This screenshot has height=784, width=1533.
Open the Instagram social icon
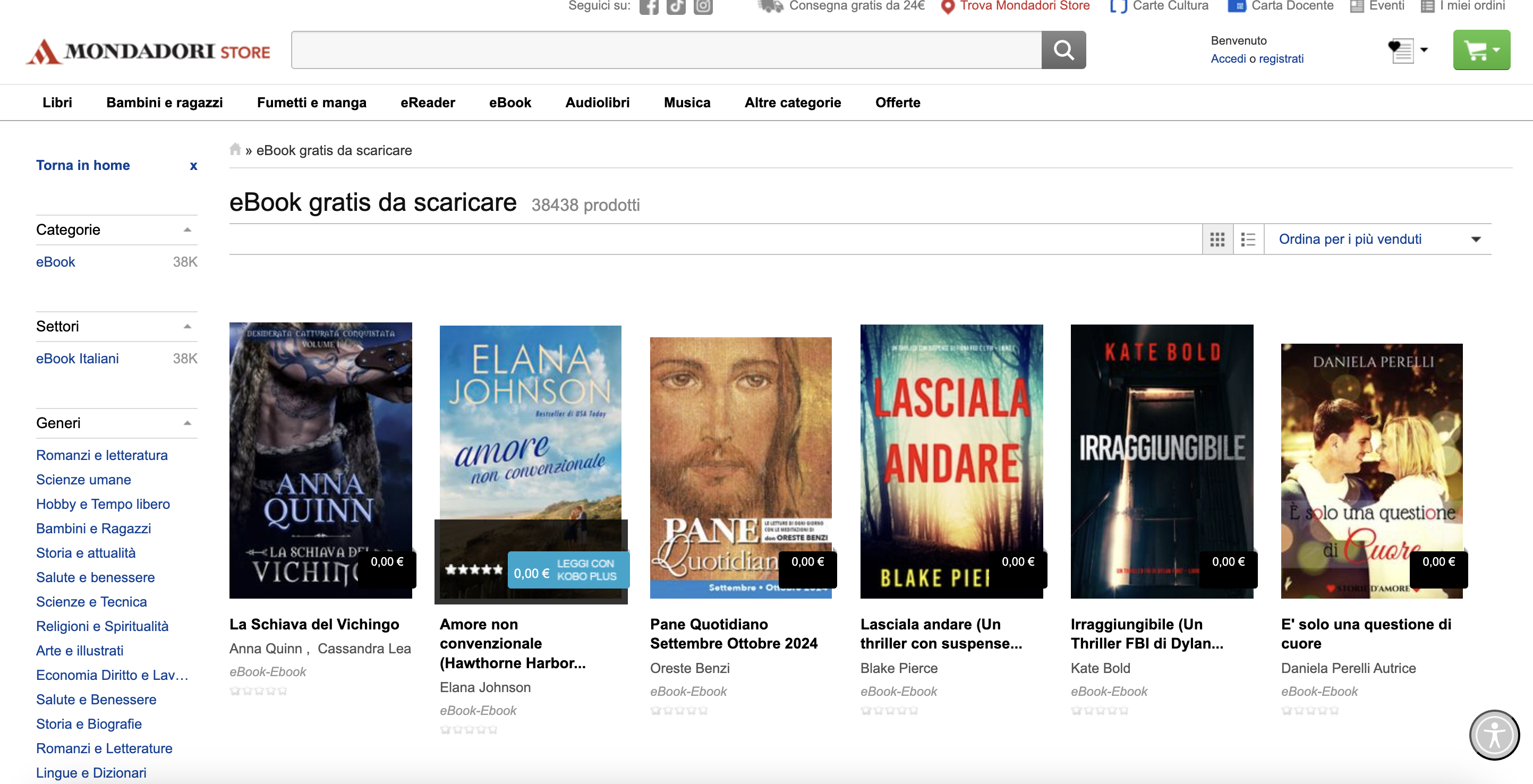[x=703, y=6]
